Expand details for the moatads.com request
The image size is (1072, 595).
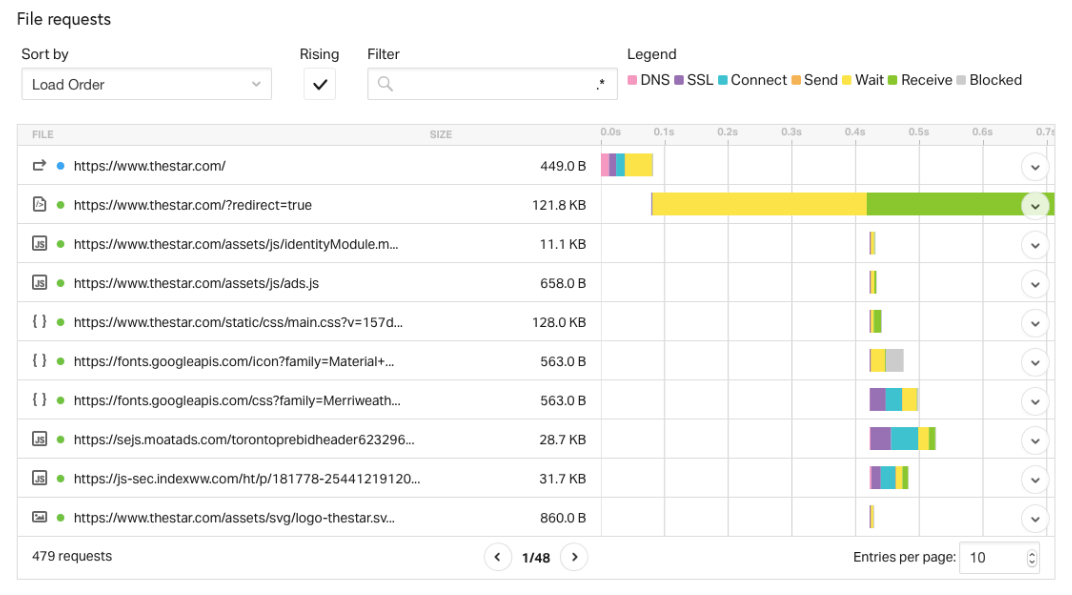(1035, 440)
